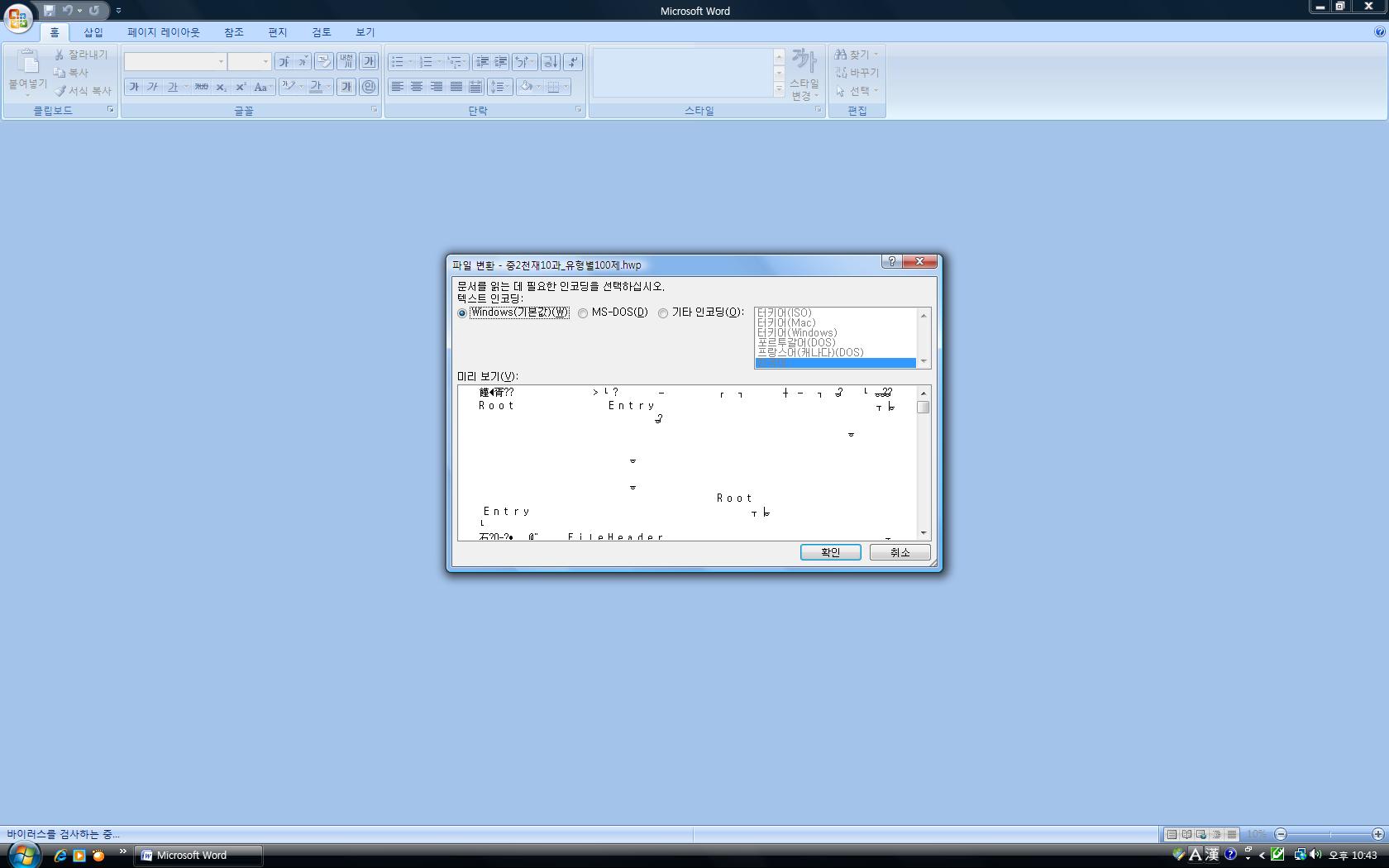1389x868 pixels.
Task: Click Microsoft Word taskbar button
Action: click(198, 856)
